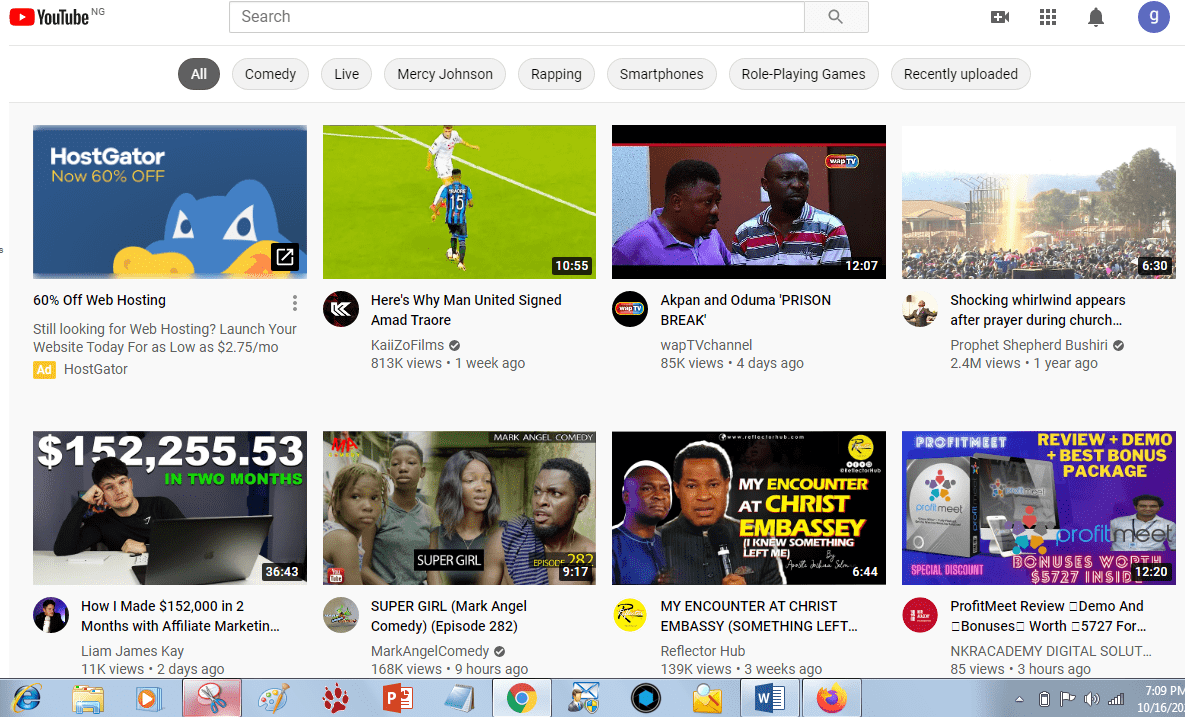
Task: Open the account avatar labeled g
Action: pos(1153,17)
